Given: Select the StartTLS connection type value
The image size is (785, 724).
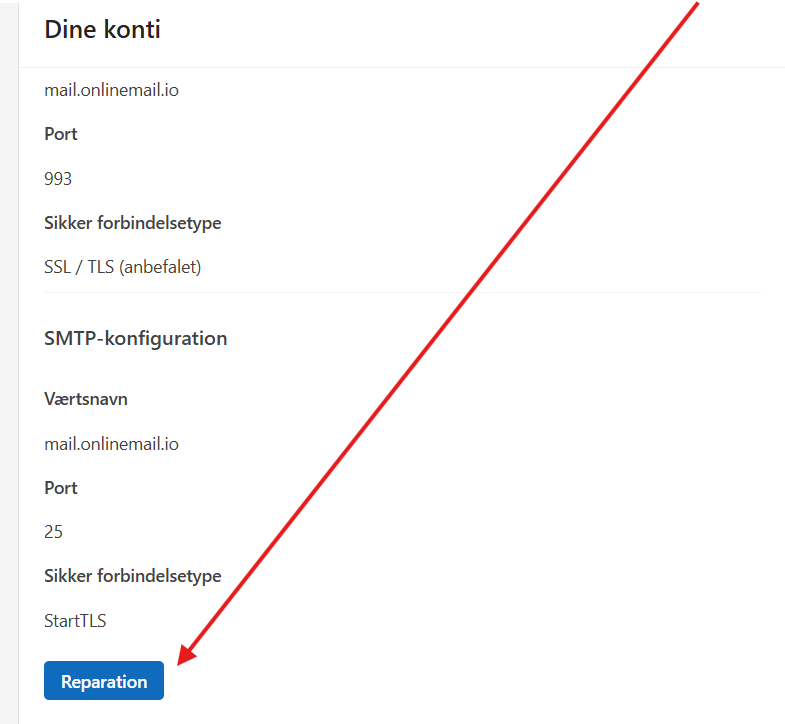Looking at the screenshot, I should 75,621.
